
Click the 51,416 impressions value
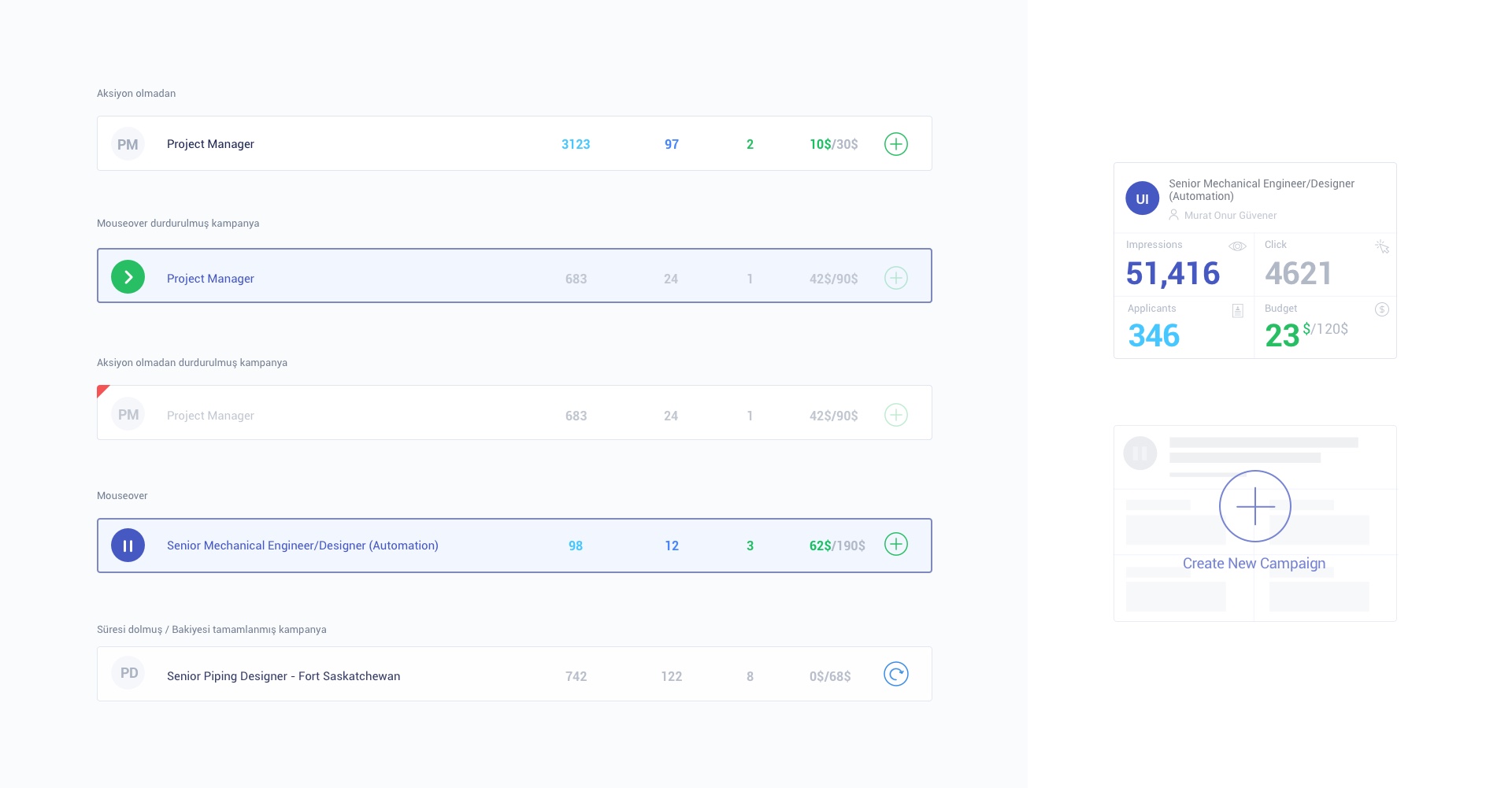click(1173, 274)
